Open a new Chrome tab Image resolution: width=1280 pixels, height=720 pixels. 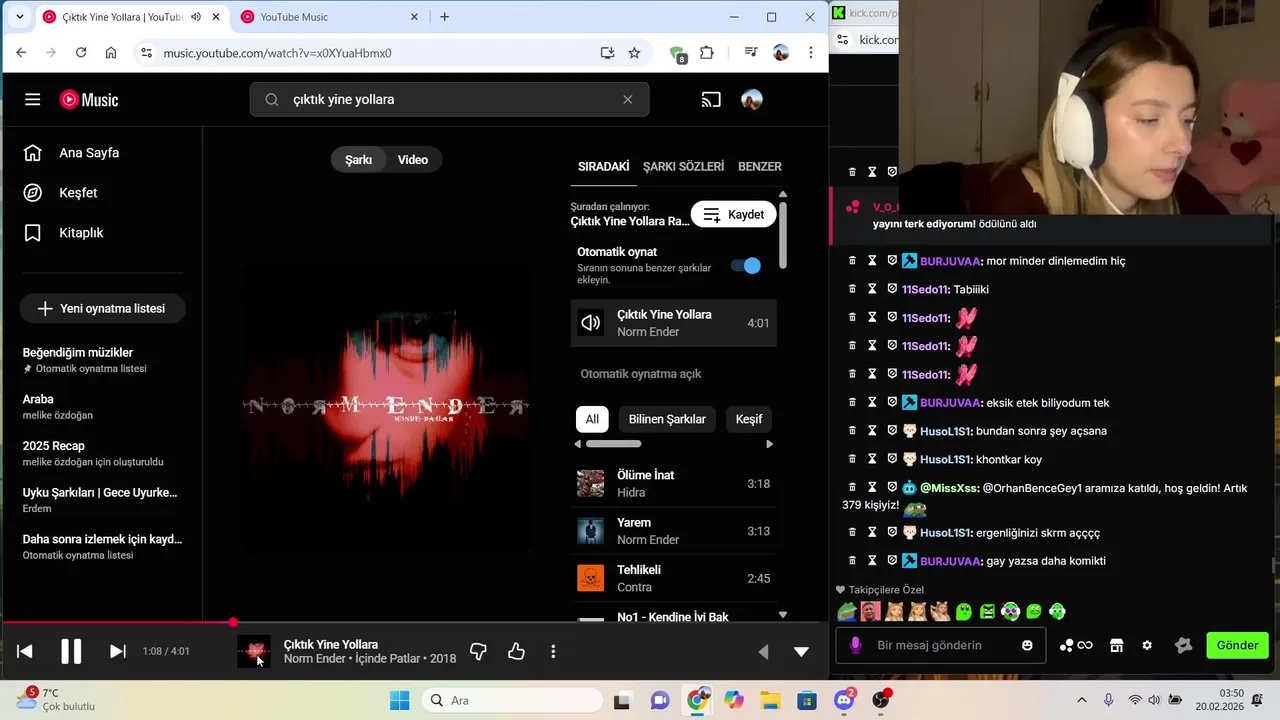[444, 17]
